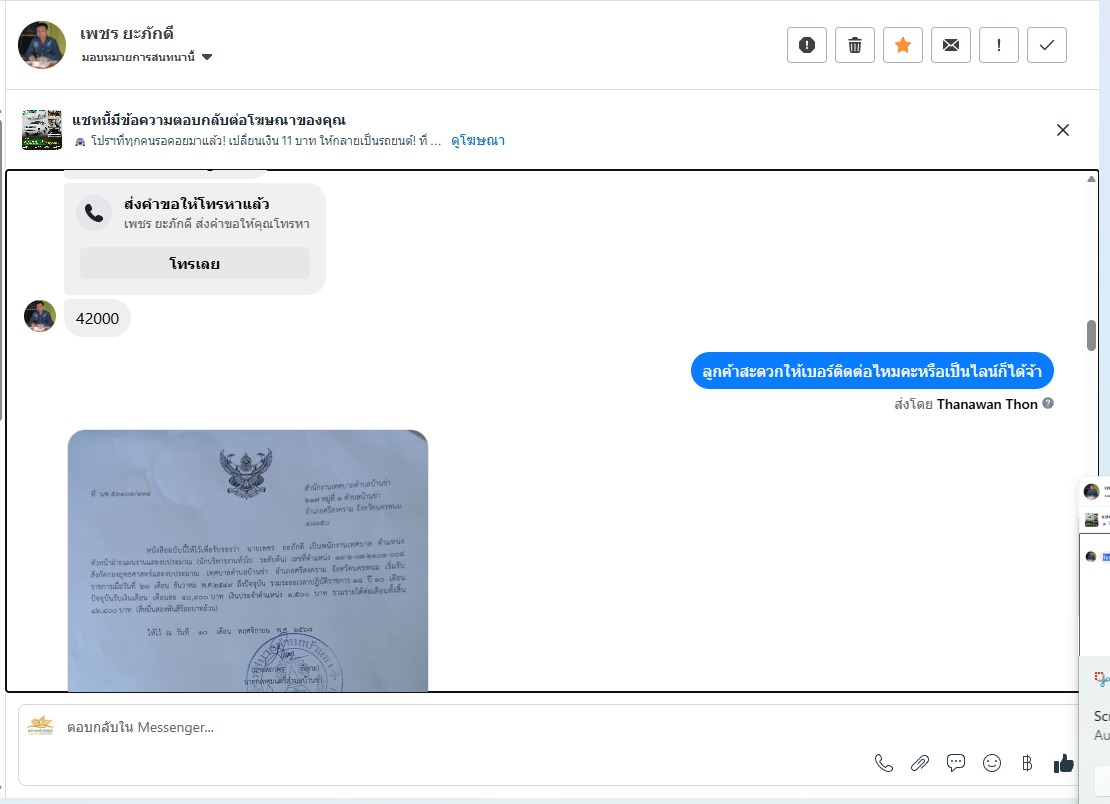Click the spam report exclamation icon
The height and width of the screenshot is (804, 1110).
click(x=806, y=45)
